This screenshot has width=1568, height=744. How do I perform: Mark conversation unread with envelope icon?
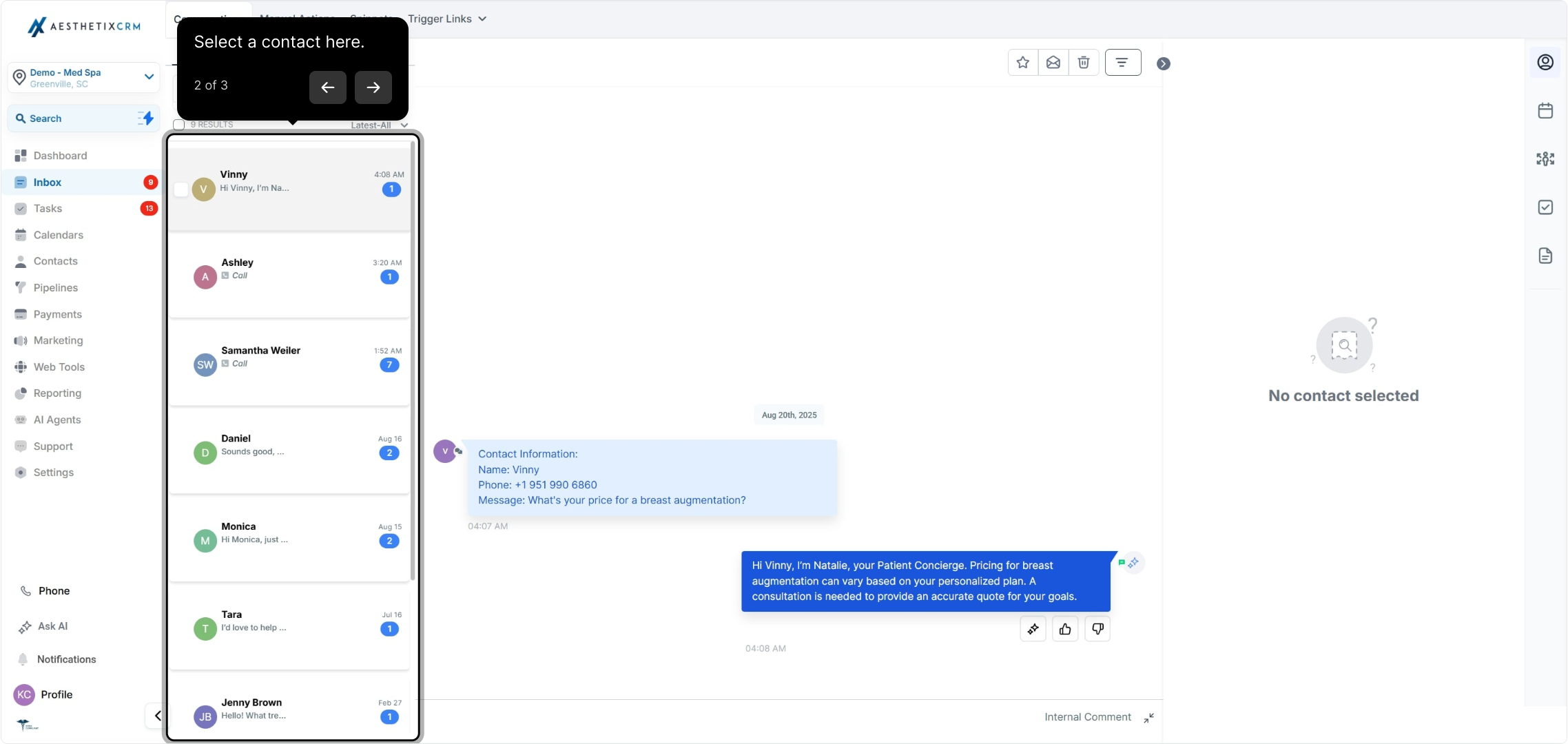coord(1053,63)
